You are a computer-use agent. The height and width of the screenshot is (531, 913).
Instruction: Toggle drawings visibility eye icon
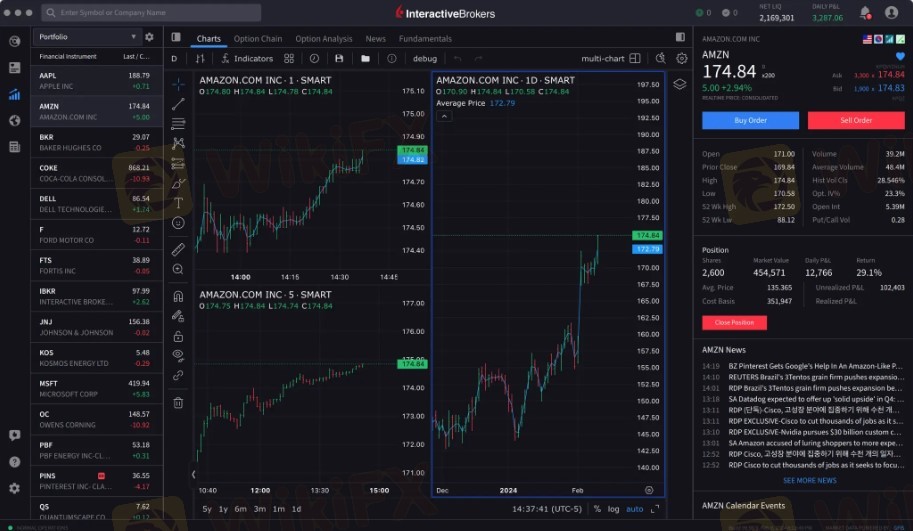point(178,354)
